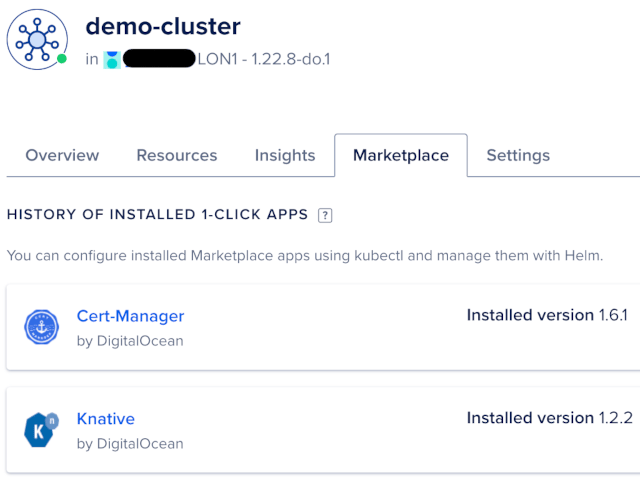Screen dimensions: 640x478
Task: Click 'by DigitalOcean' under Cert-Manager
Action: pos(130,341)
